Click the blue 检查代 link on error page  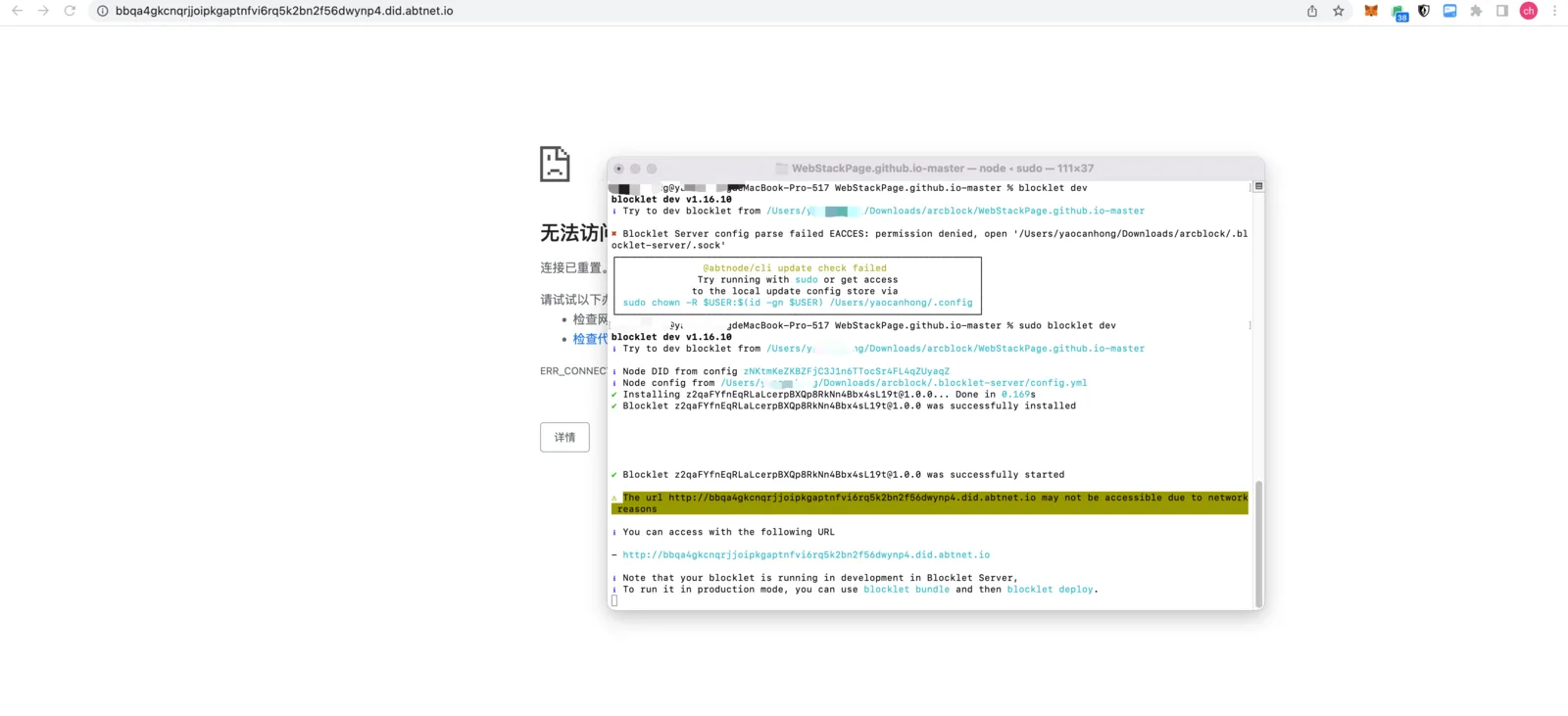tap(590, 339)
